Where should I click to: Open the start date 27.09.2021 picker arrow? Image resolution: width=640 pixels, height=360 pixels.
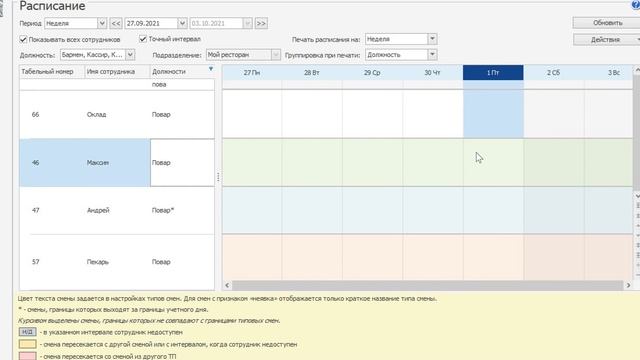[182, 23]
